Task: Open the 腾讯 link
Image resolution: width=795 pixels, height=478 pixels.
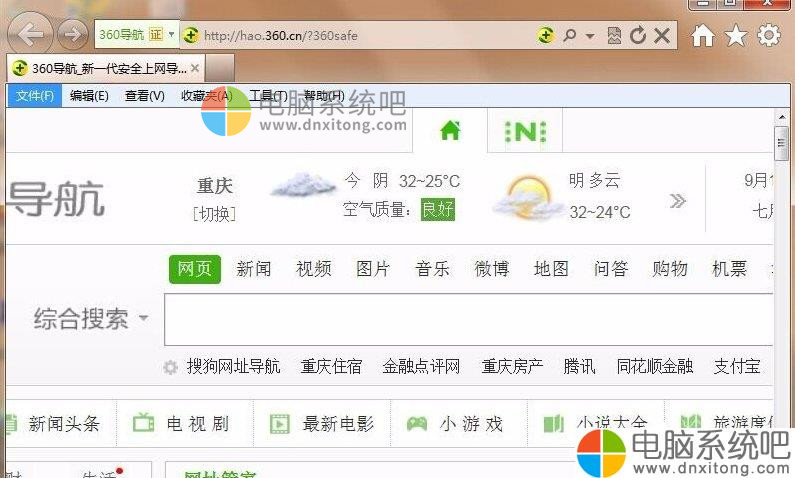Action: pos(580,366)
